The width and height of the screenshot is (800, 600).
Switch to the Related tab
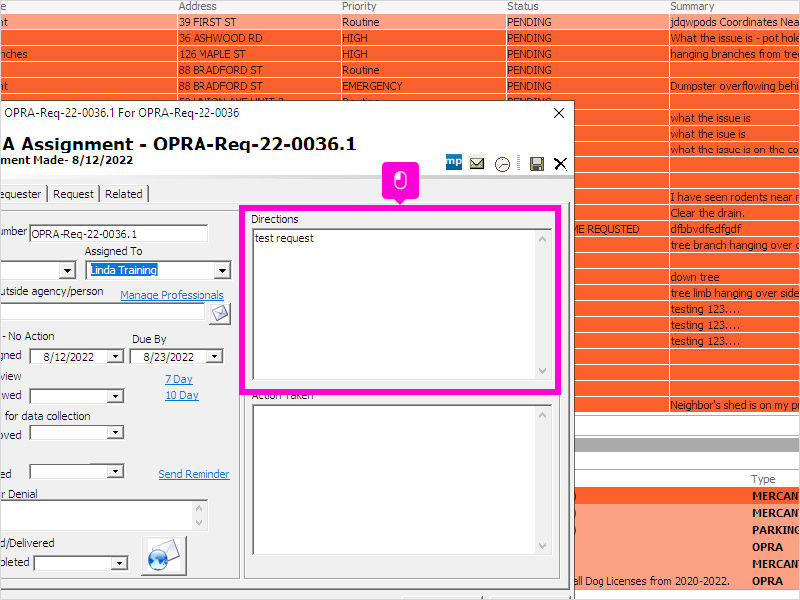coord(124,194)
